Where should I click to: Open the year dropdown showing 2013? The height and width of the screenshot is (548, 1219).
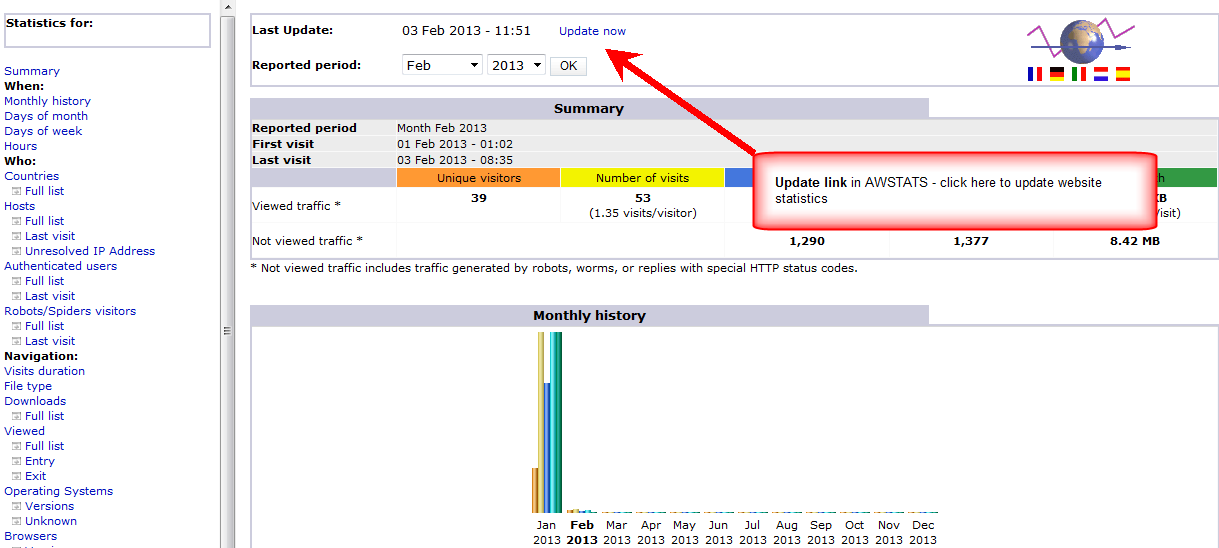click(516, 65)
